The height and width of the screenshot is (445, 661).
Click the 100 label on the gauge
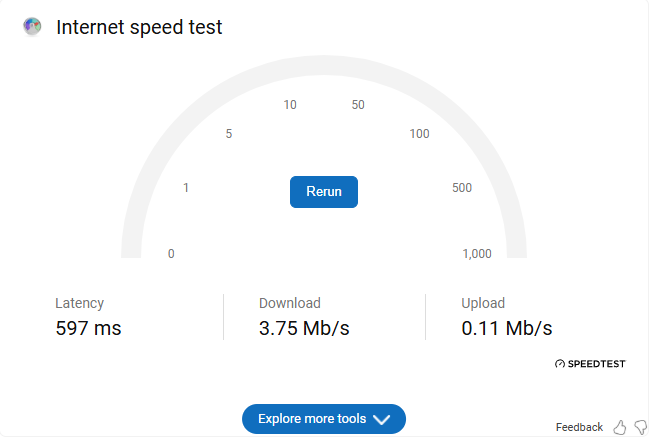(x=420, y=134)
